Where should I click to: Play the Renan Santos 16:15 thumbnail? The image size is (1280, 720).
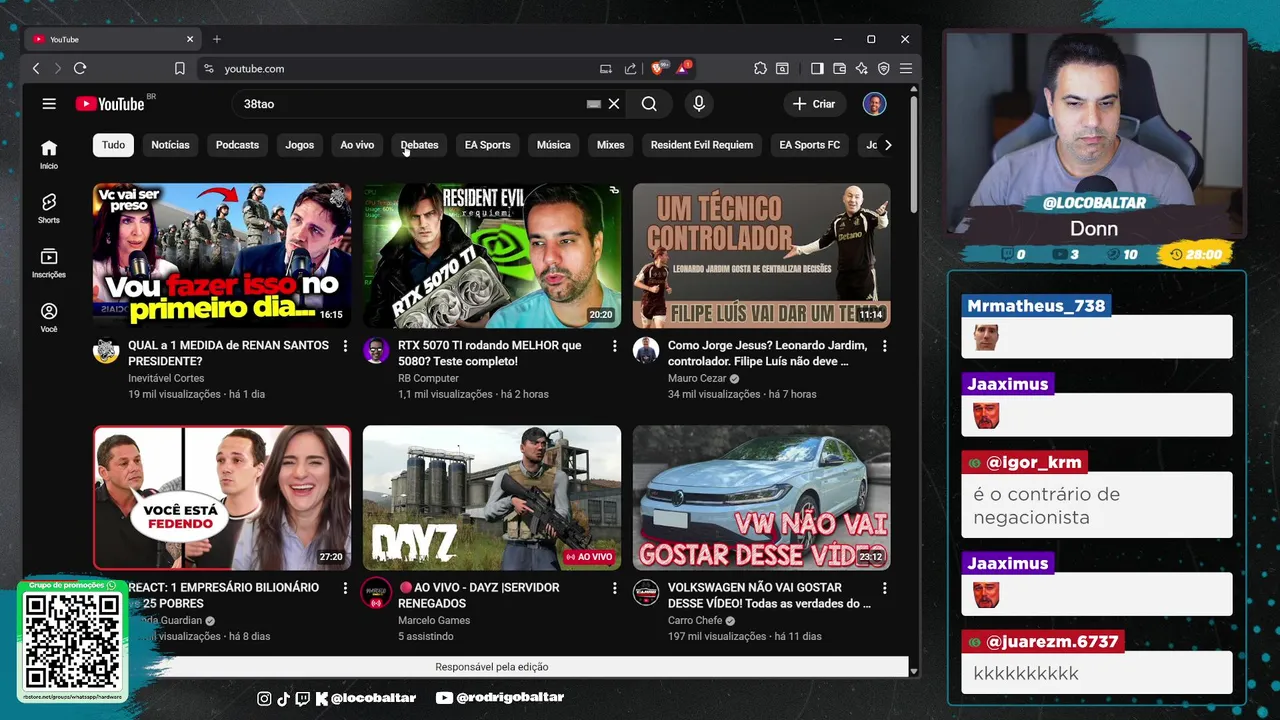(x=222, y=256)
